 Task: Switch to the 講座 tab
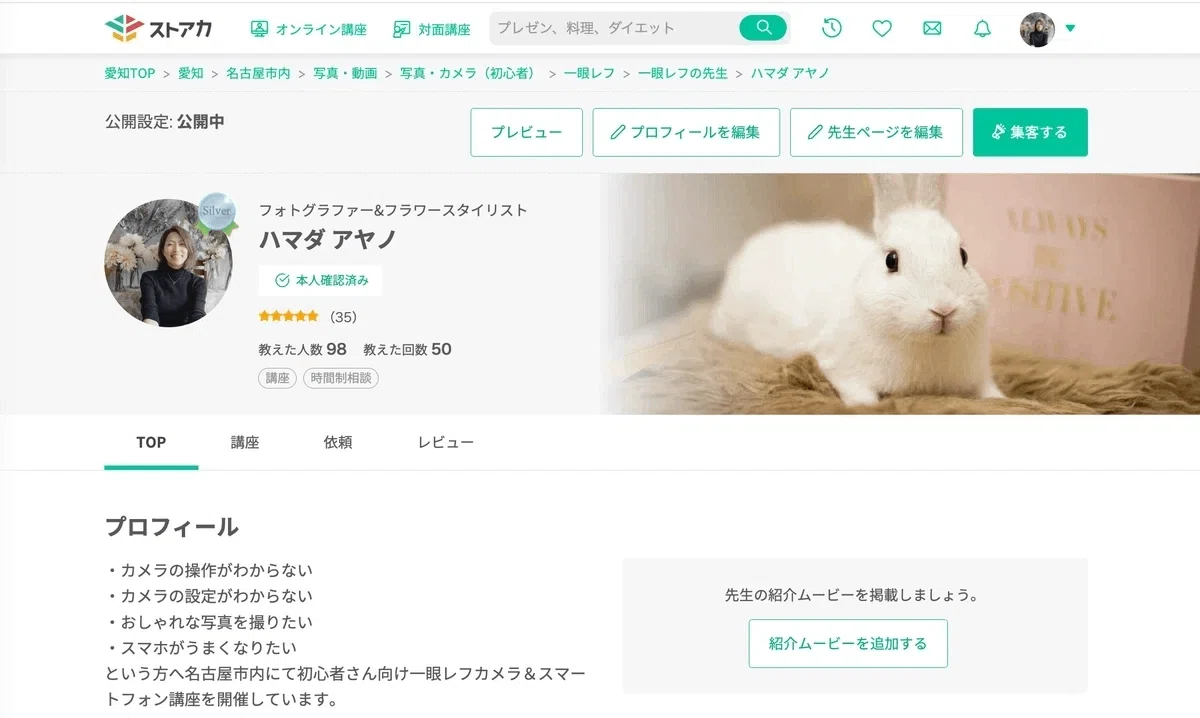245,442
